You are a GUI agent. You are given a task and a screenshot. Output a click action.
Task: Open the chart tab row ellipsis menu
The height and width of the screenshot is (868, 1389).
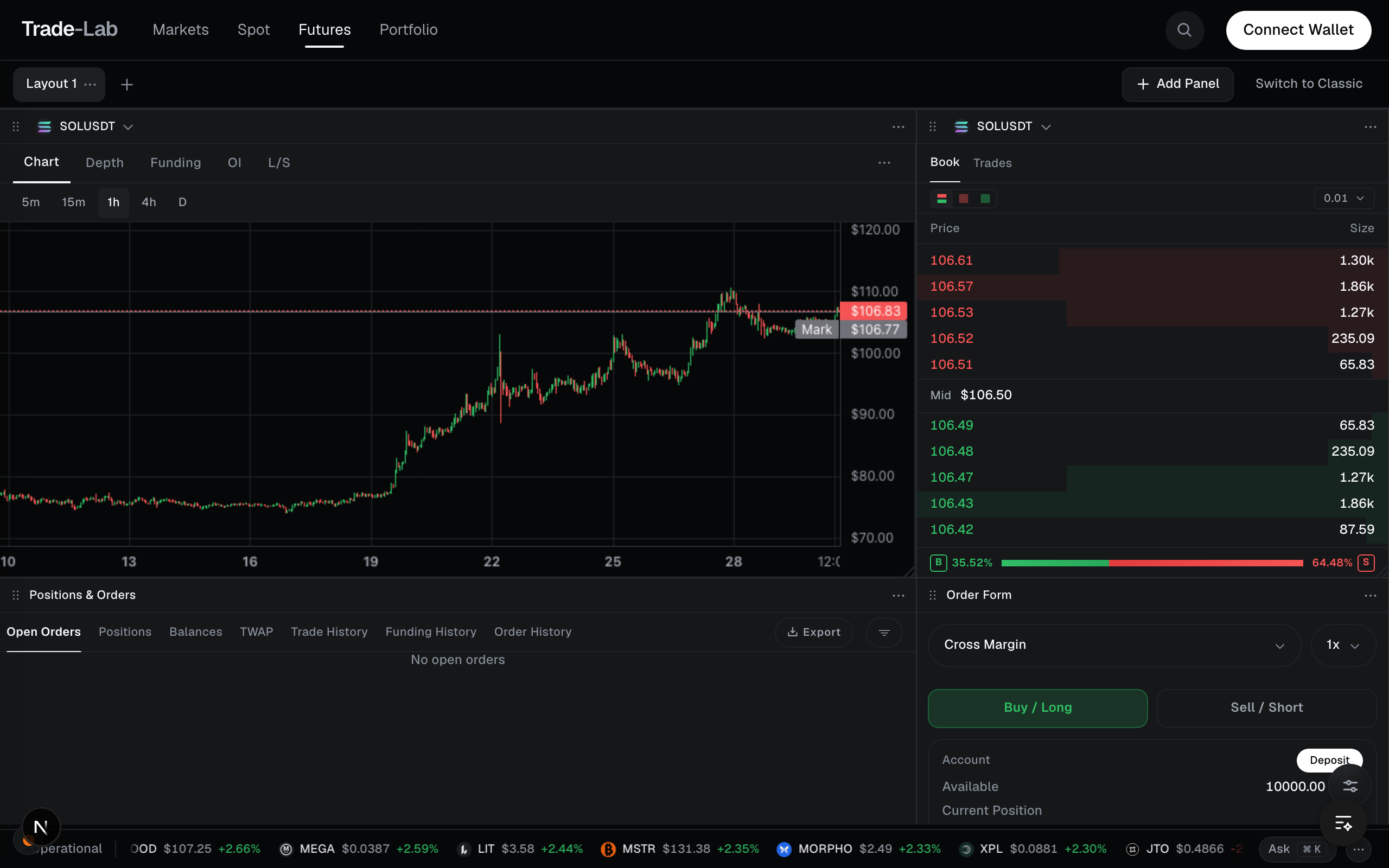coord(884,163)
